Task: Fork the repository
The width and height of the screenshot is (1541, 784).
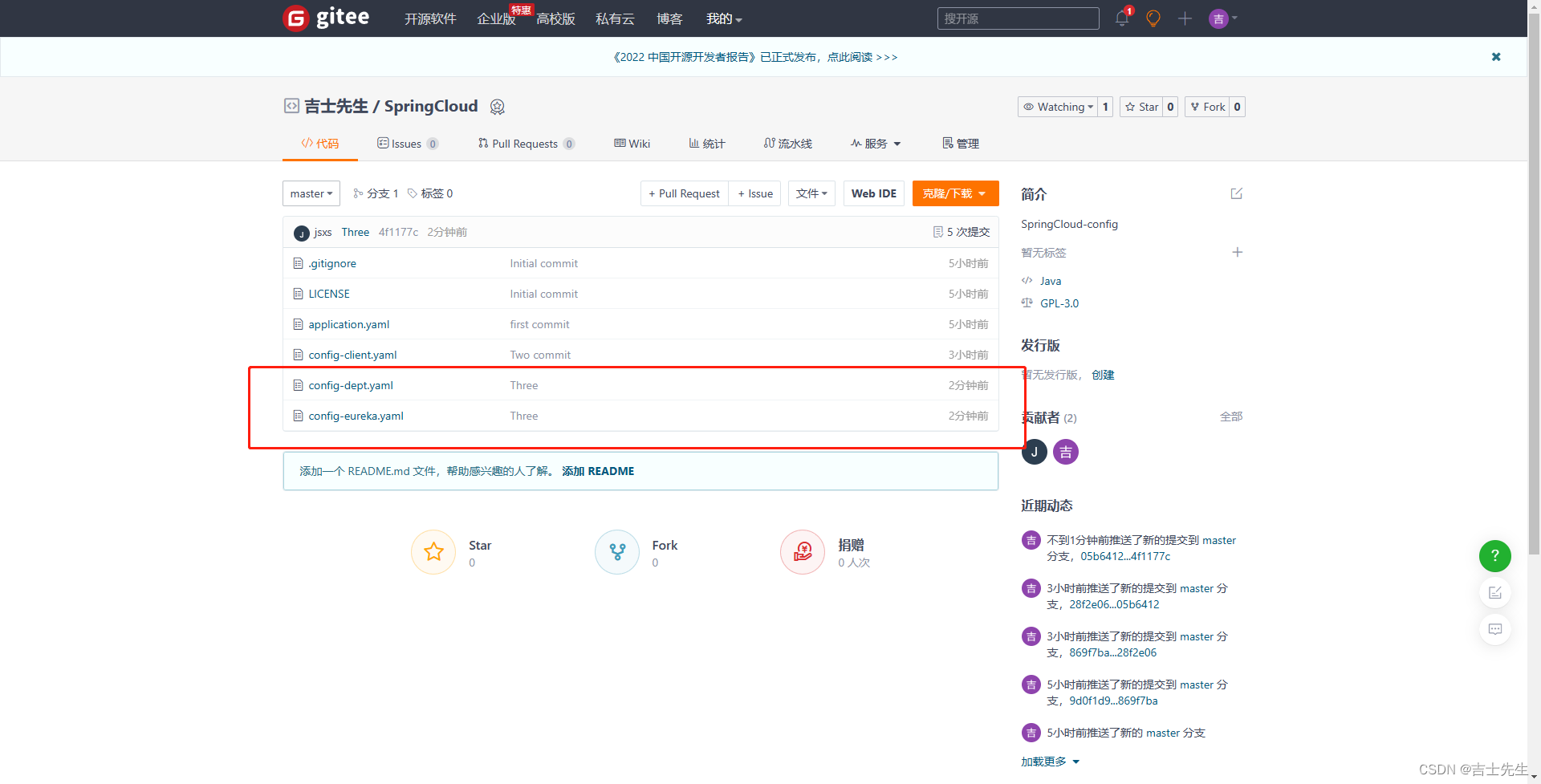Action: [x=1207, y=107]
